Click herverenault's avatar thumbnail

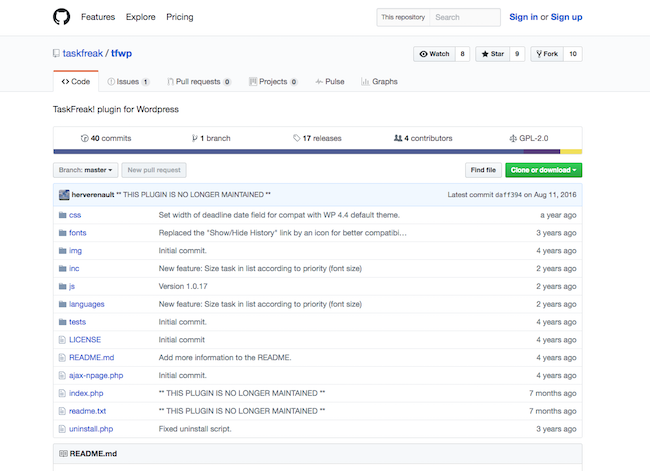(x=64, y=195)
